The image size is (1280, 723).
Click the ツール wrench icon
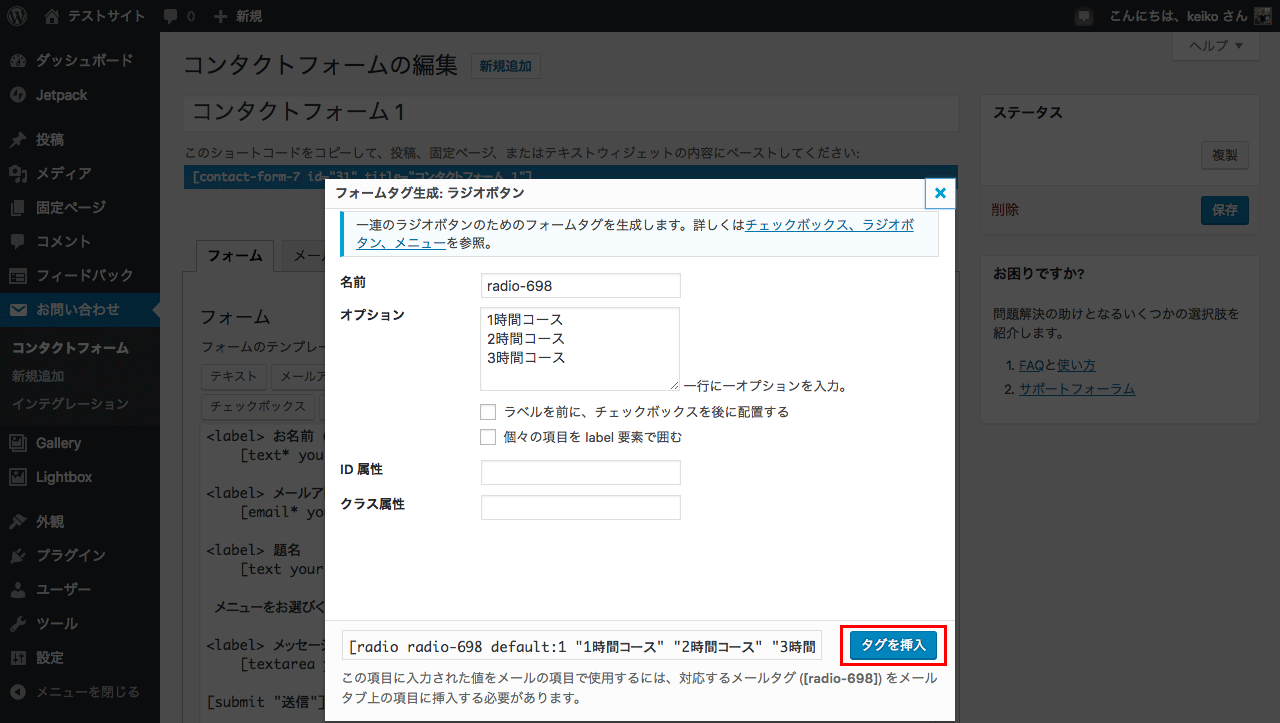click(18, 623)
